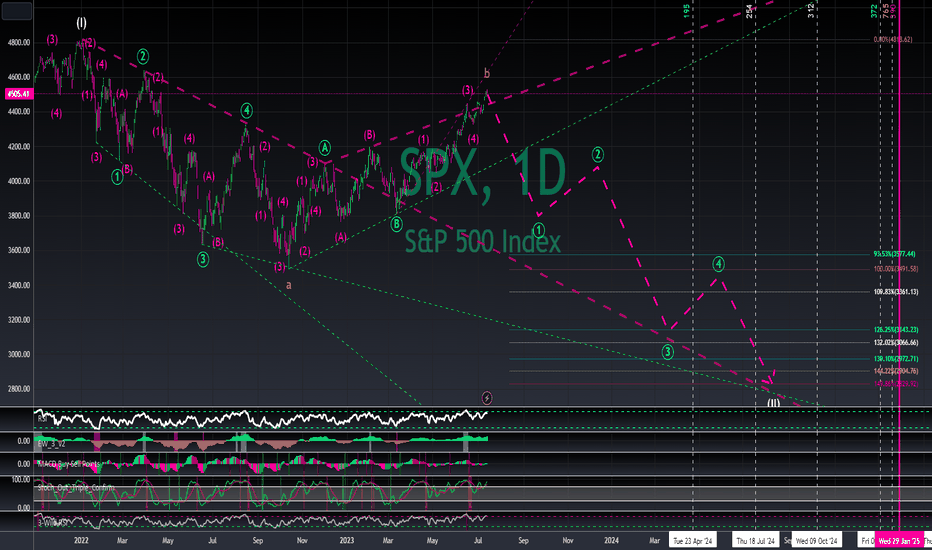This screenshot has height=550, width=932.
Task: Select the green circled B wave label
Action: coord(396,224)
